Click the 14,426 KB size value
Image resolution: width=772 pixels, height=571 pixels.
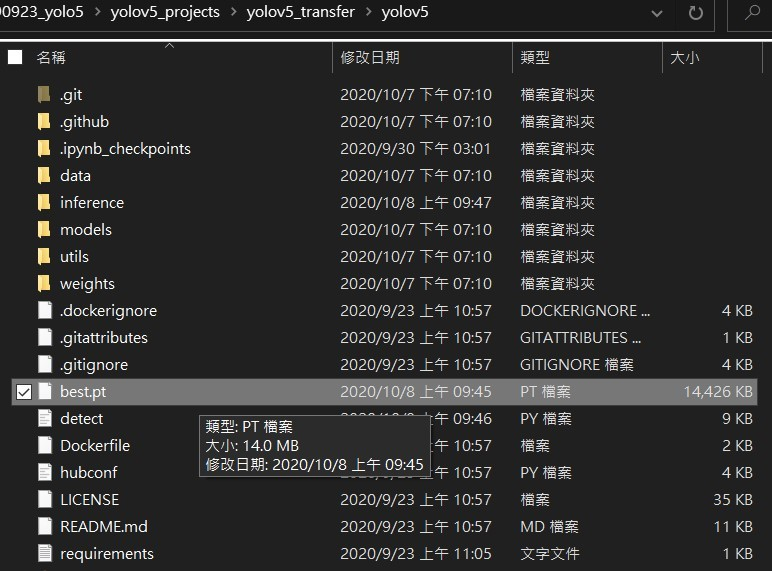coord(718,392)
